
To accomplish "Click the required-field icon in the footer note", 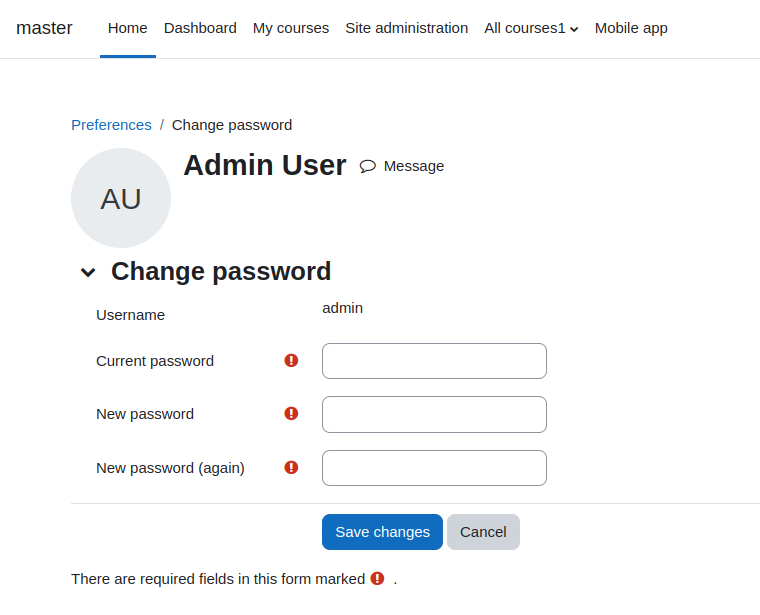I will [x=377, y=579].
